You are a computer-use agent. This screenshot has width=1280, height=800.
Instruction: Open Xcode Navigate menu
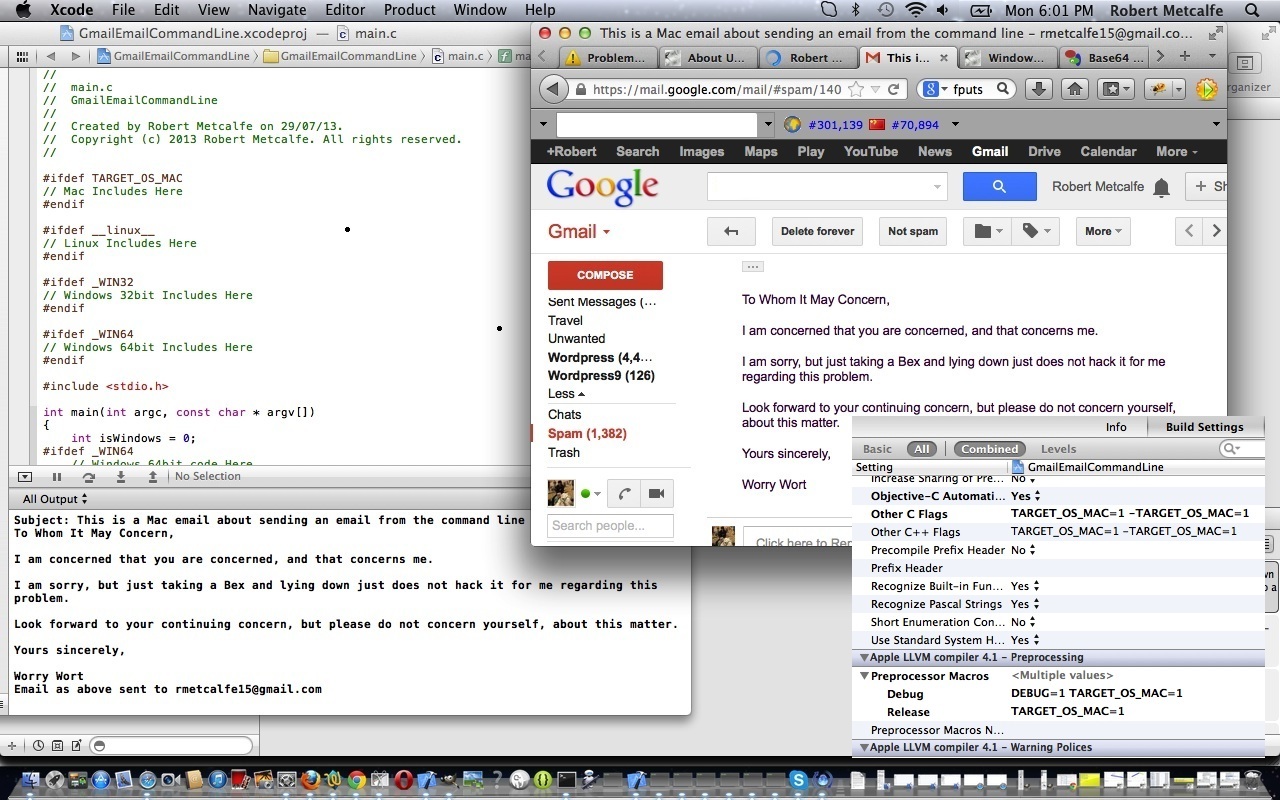click(277, 10)
